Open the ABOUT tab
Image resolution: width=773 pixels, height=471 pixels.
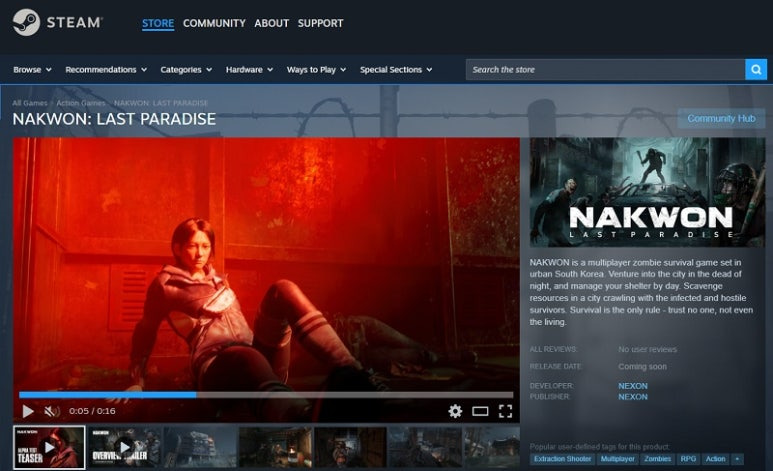(x=271, y=23)
